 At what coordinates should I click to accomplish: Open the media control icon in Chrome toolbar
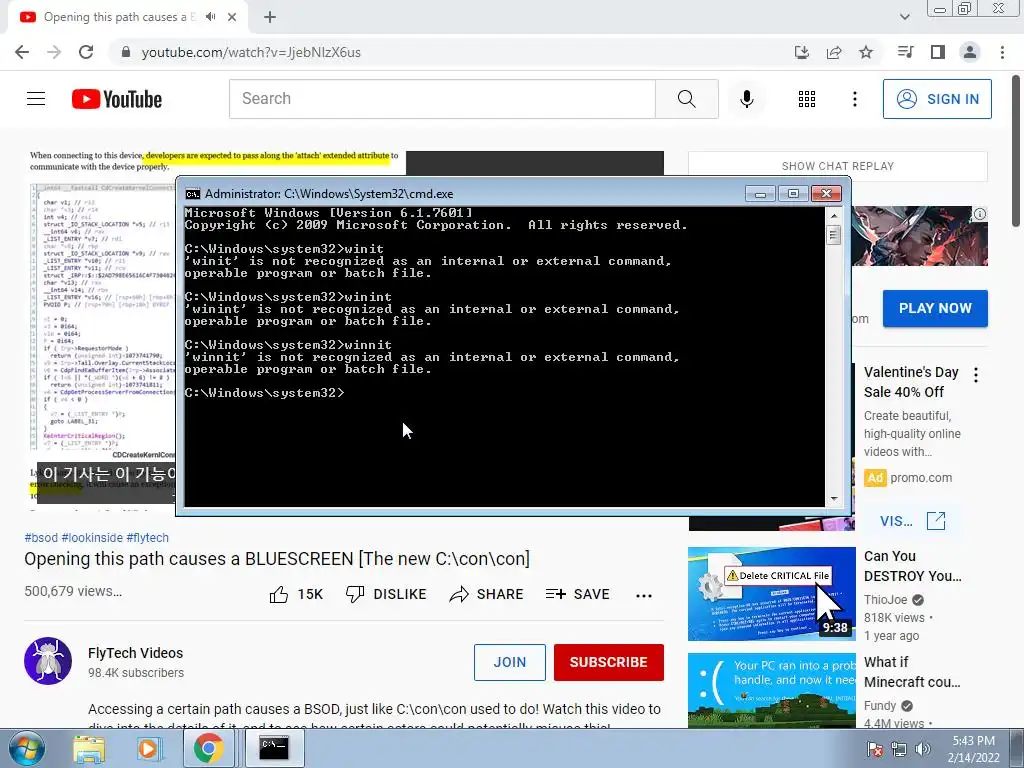905,52
